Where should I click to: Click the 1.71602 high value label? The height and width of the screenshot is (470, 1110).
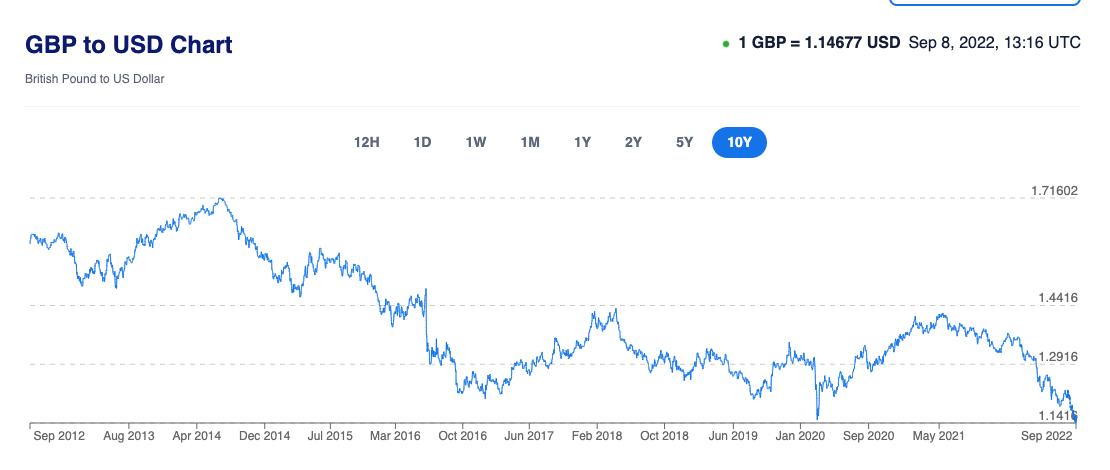tap(1054, 191)
